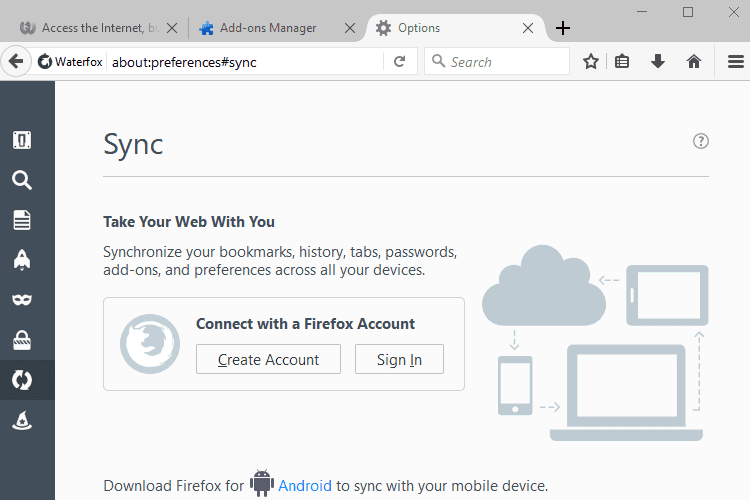Open the General preferences sidebar icon
This screenshot has height=500, width=750.
[22, 140]
